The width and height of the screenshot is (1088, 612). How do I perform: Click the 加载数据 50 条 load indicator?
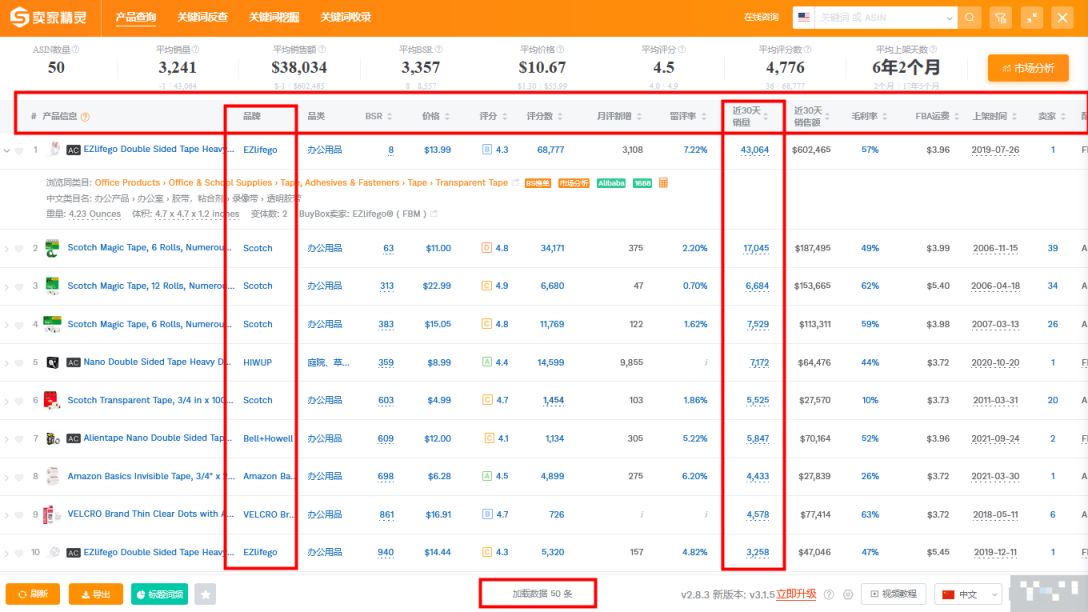point(542,594)
